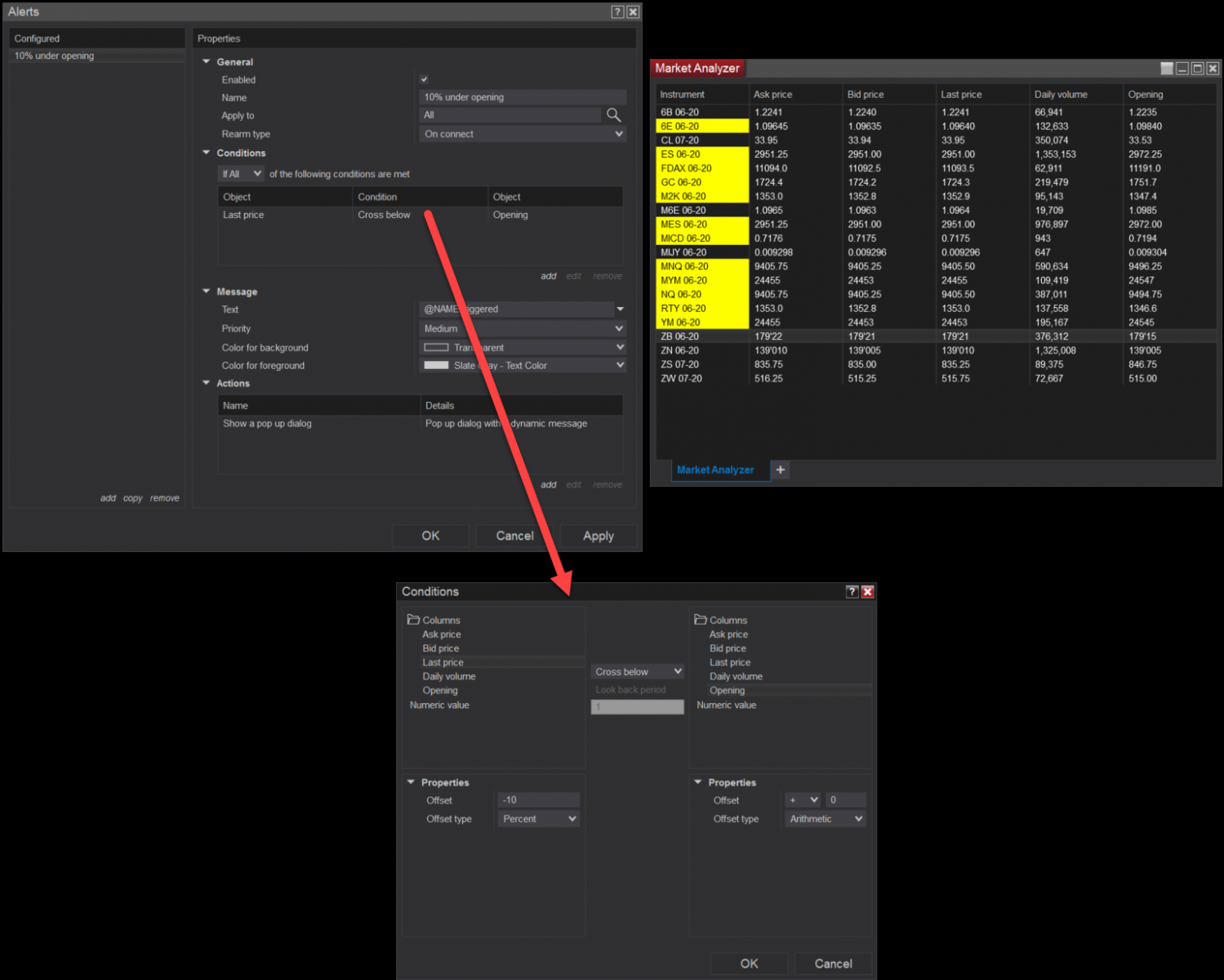This screenshot has height=980, width=1224.
Task: Click Cancel in the Conditions dialog
Action: point(833,964)
